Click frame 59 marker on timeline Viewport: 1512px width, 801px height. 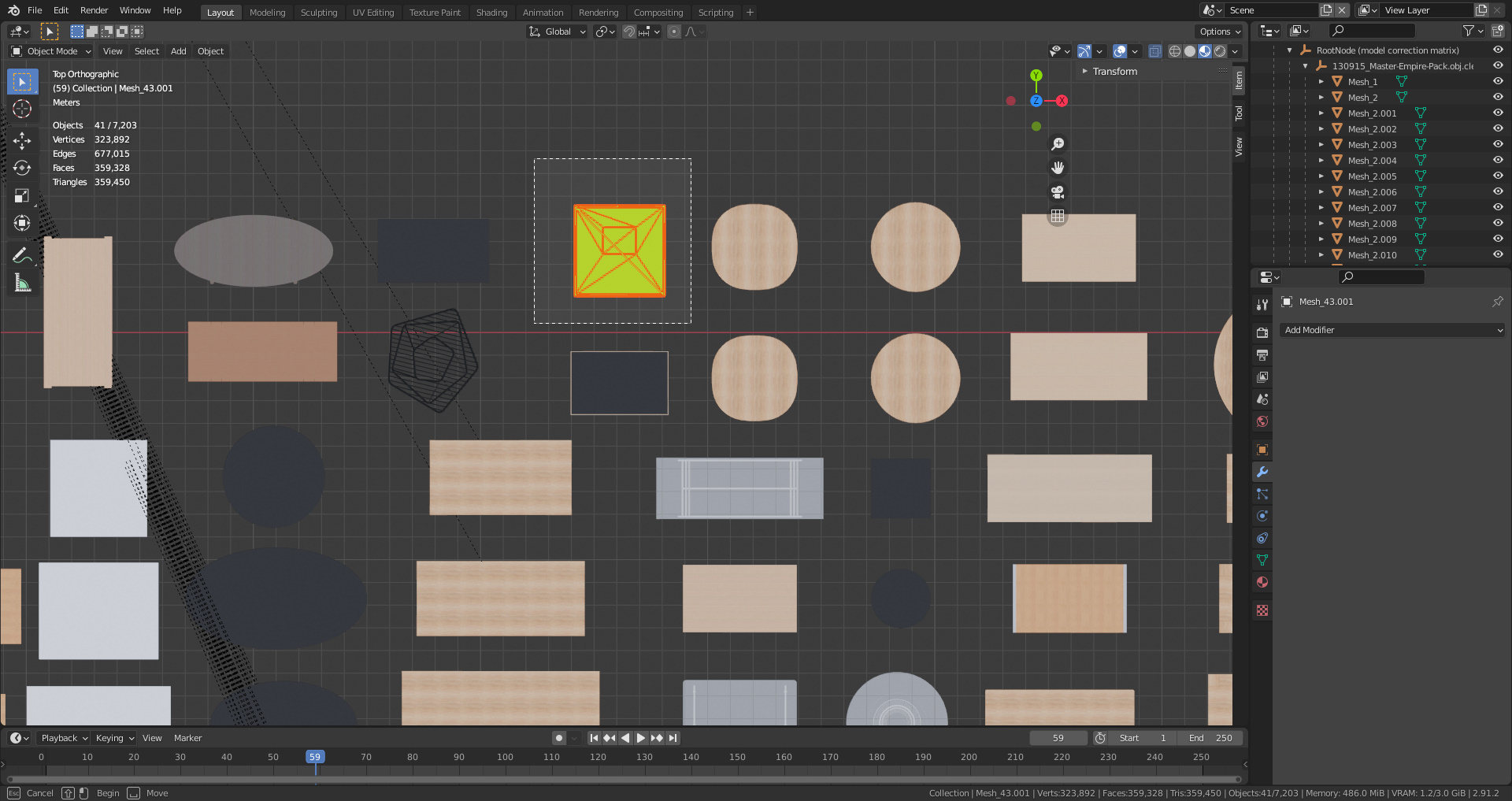tap(315, 757)
